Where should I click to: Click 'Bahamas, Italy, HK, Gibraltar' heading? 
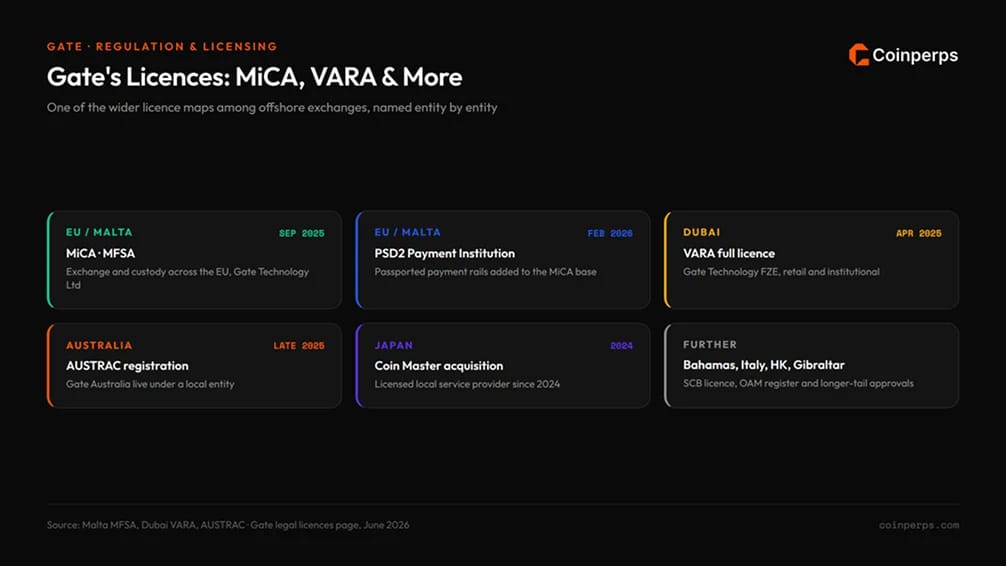click(x=763, y=365)
